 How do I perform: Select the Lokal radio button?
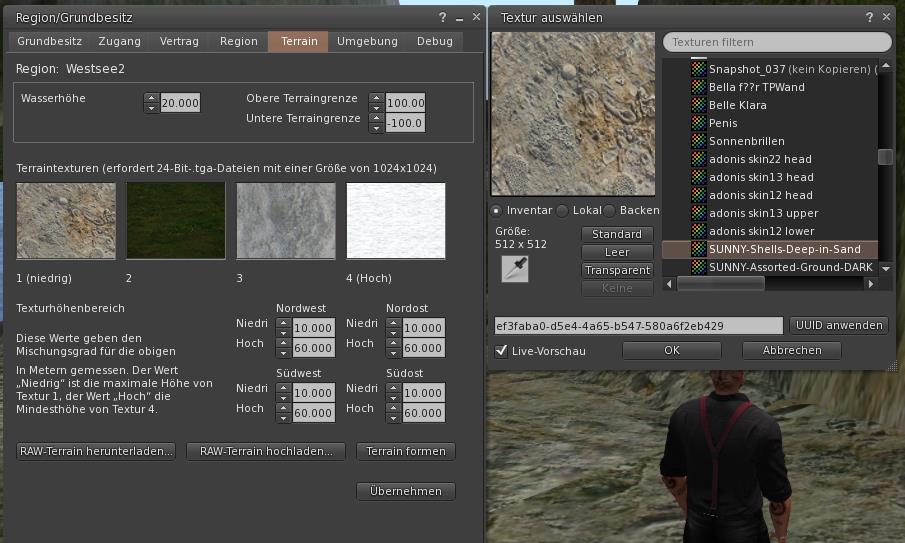[x=563, y=211]
